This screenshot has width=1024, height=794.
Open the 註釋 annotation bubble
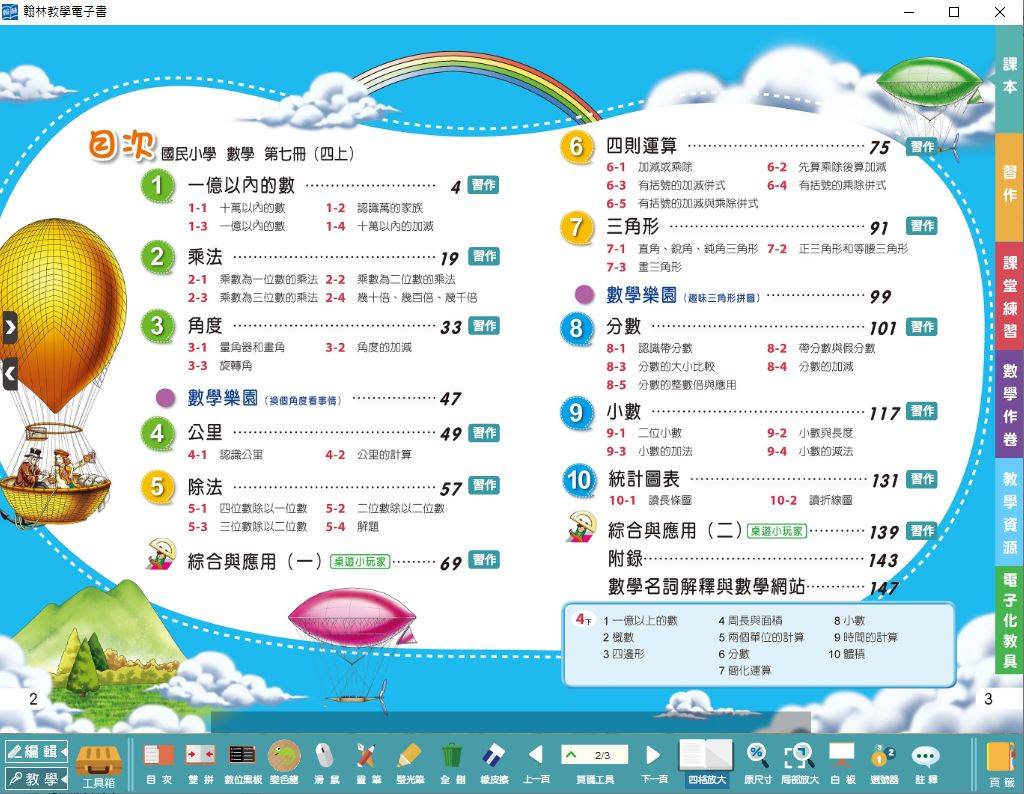[x=926, y=764]
